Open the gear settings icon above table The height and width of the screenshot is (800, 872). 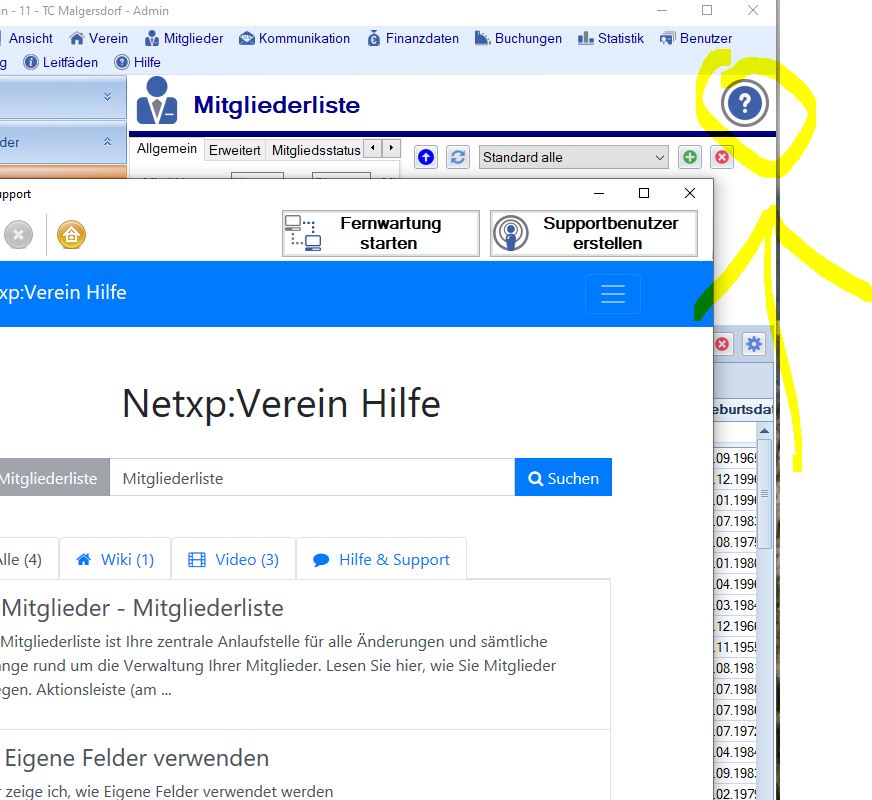(x=753, y=344)
